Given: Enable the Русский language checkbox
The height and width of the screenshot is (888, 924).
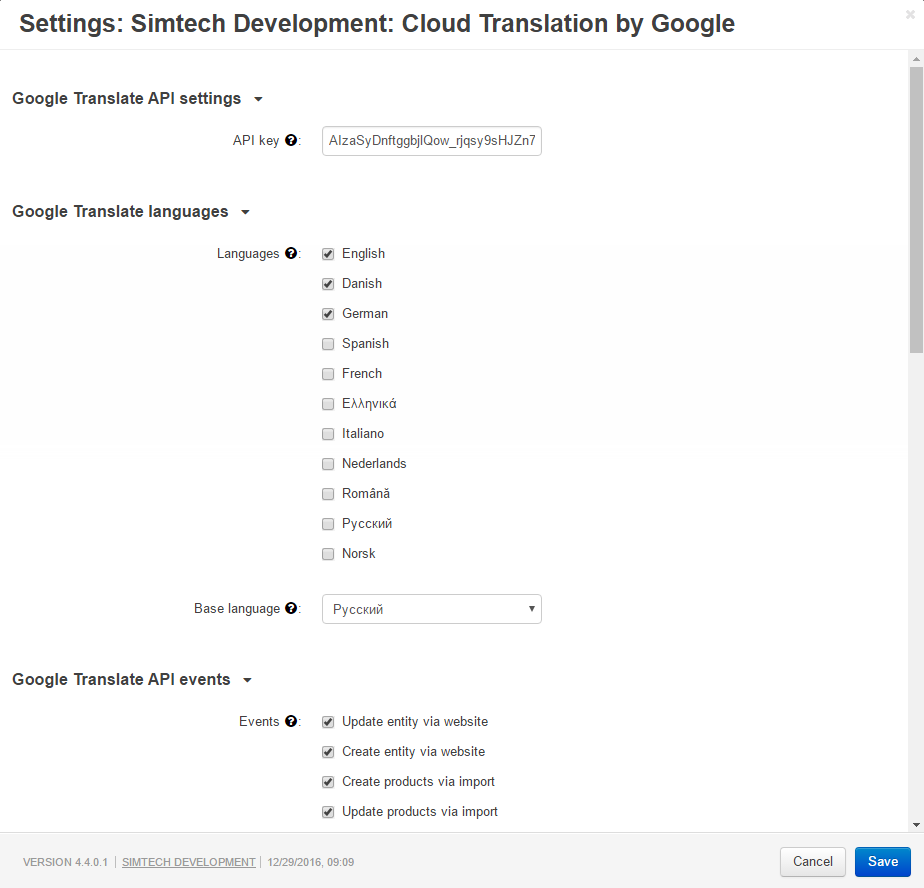Looking at the screenshot, I should 328,524.
